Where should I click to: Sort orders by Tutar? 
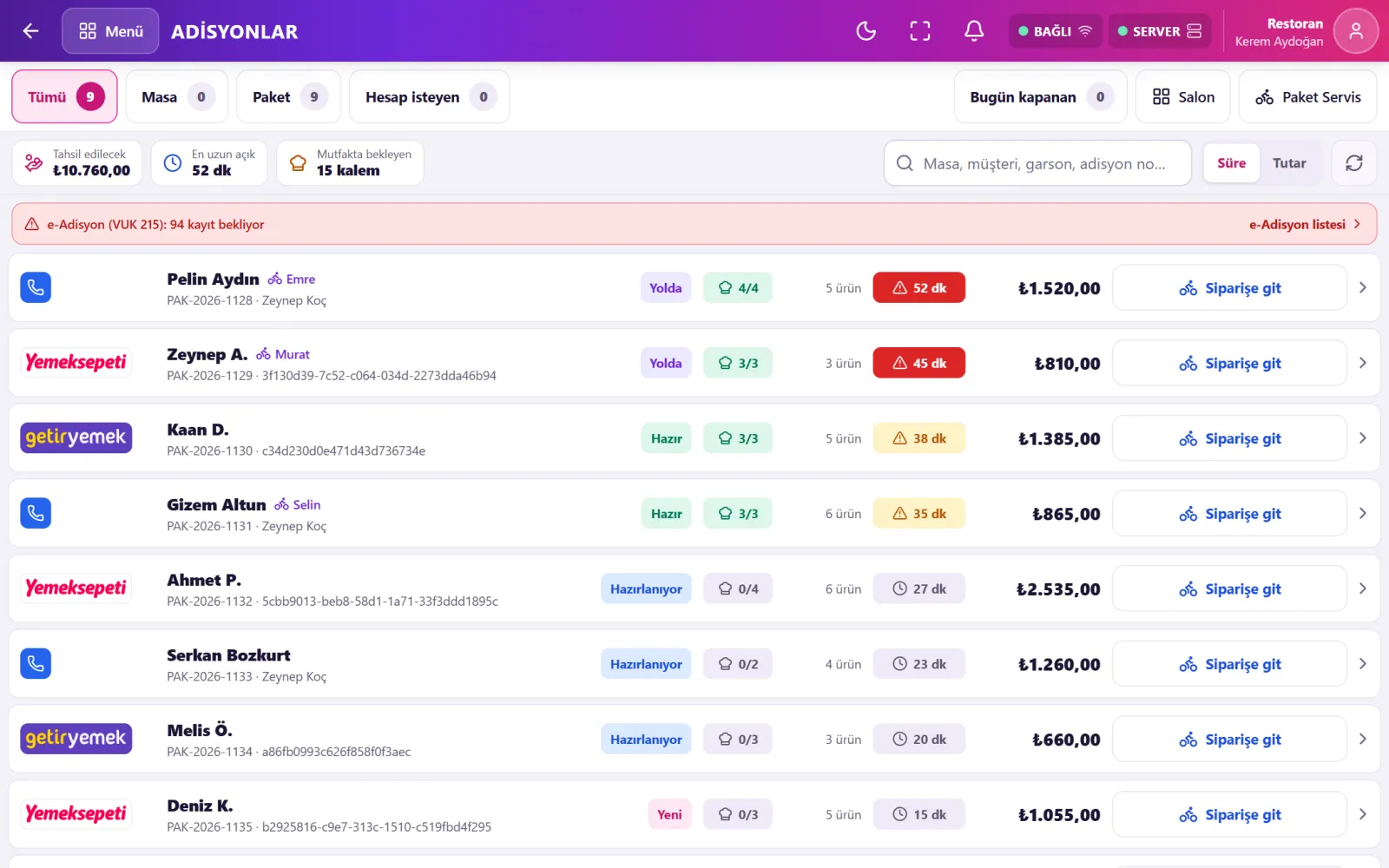(x=1289, y=163)
